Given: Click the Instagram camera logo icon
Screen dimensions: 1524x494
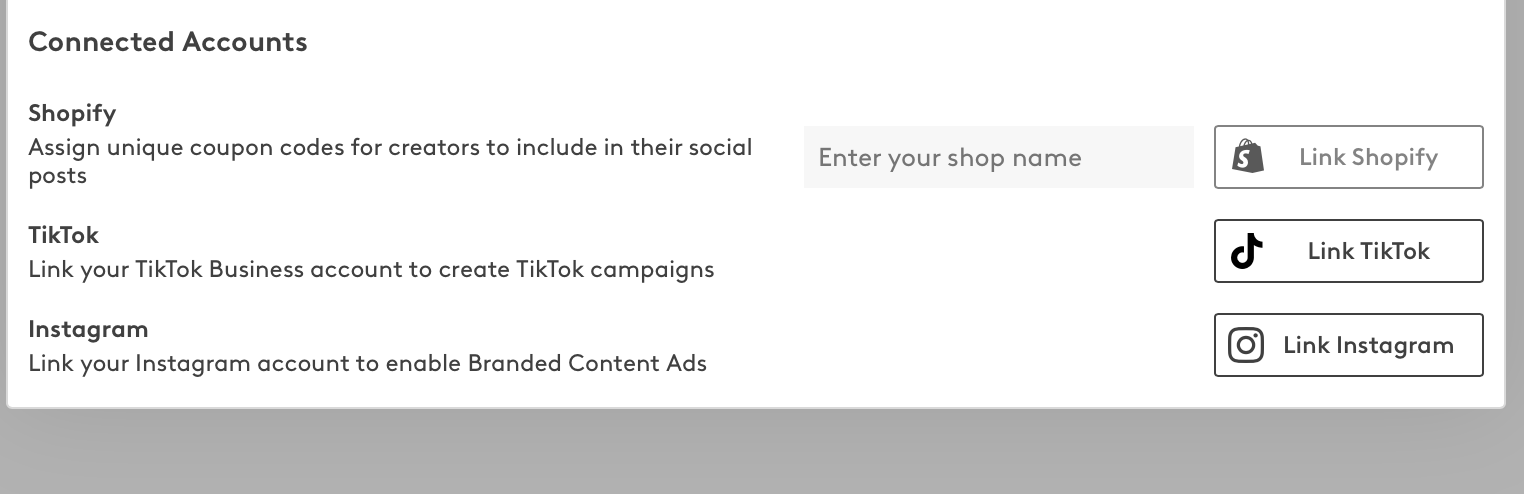Looking at the screenshot, I should (x=1246, y=345).
